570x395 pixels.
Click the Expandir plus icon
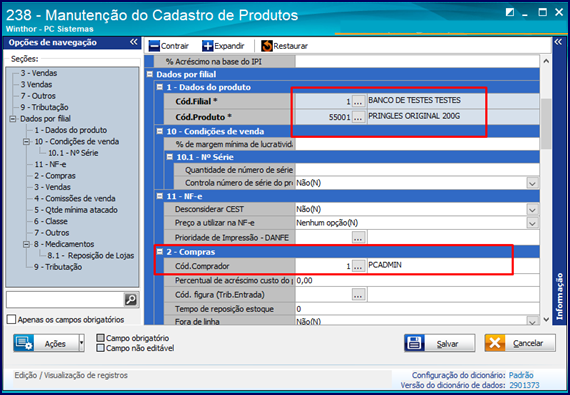[208, 46]
